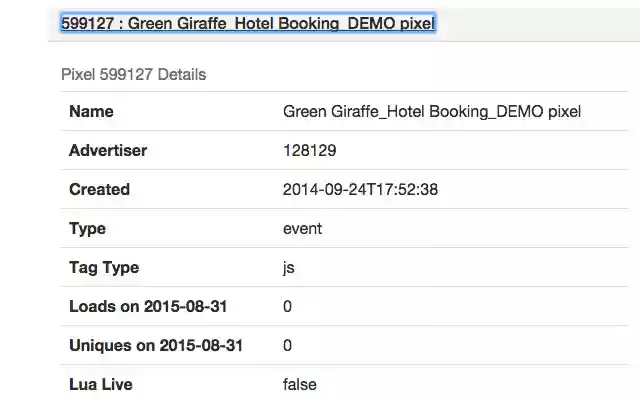Click the 'Name' row label
The image size is (640, 400).
coord(91,111)
